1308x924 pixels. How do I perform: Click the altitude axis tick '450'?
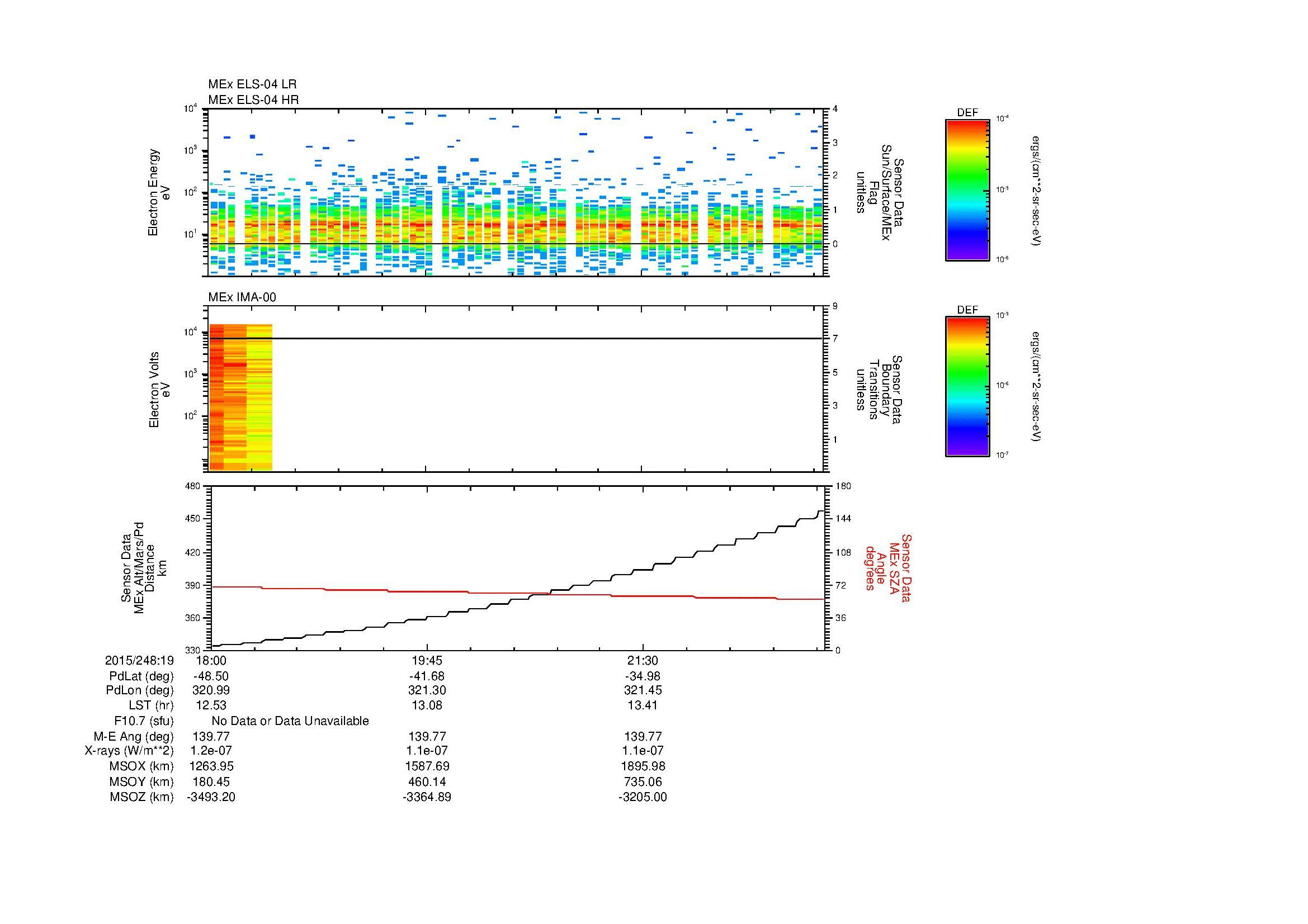click(192, 519)
